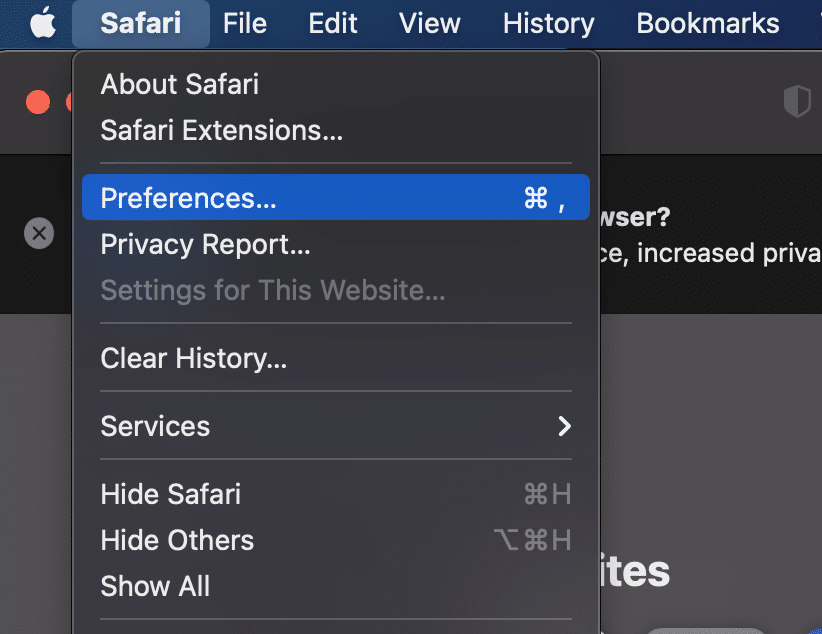Open the View menu
The width and height of the screenshot is (822, 634).
point(429,22)
